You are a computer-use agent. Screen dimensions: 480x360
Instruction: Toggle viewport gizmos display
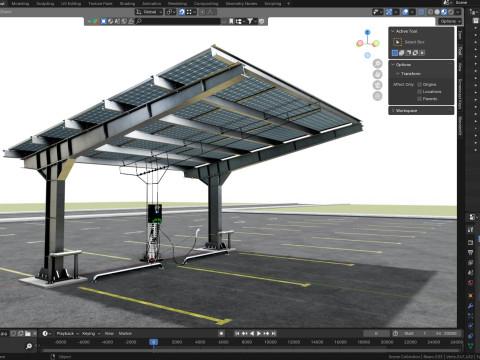point(389,12)
